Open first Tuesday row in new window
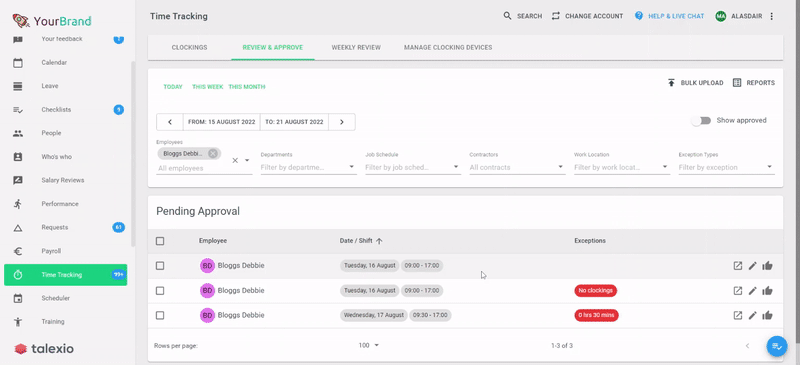This screenshot has height=365, width=800. 738,265
